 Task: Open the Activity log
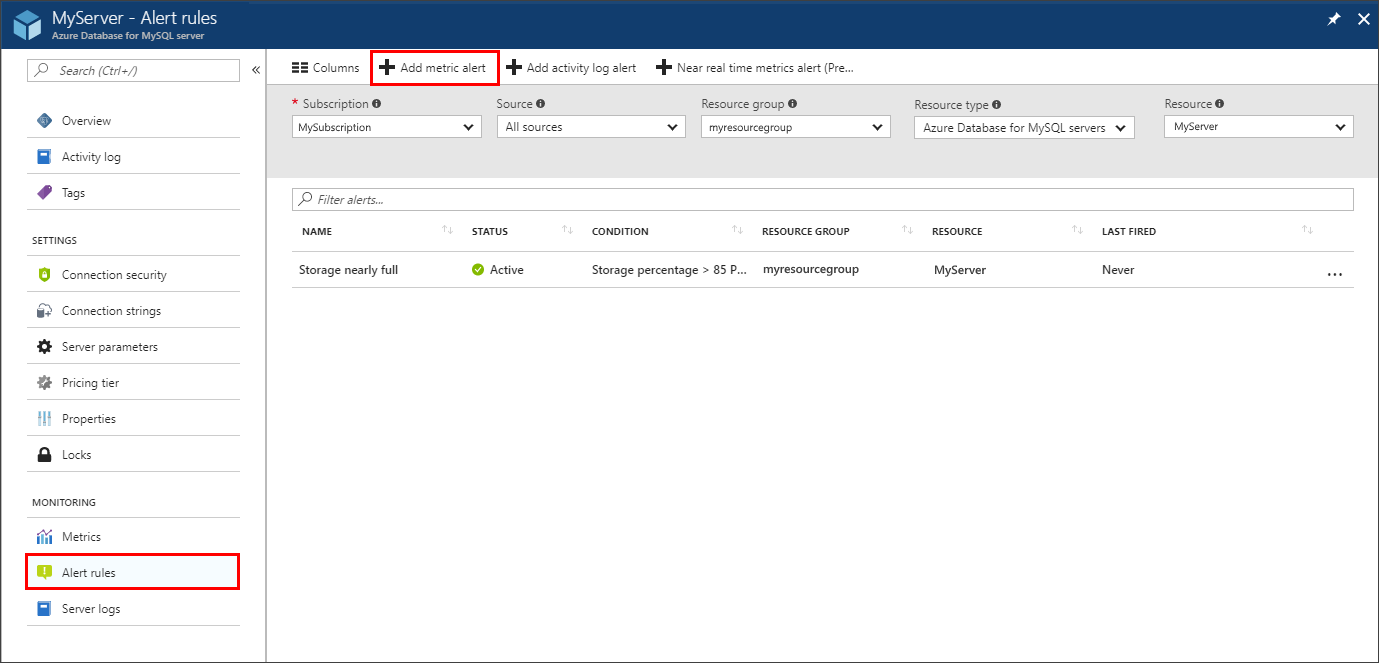point(91,156)
